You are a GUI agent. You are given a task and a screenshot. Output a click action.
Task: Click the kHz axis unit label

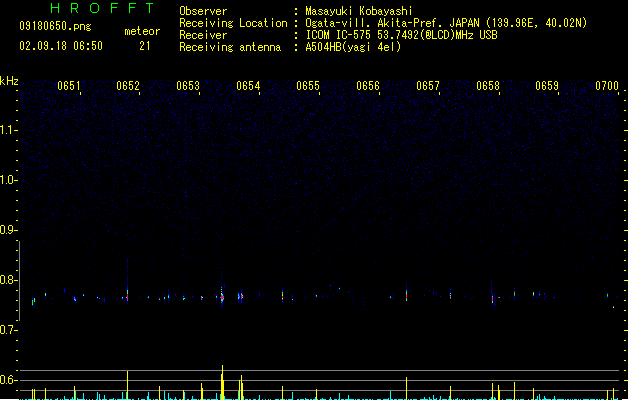[x=9, y=81]
